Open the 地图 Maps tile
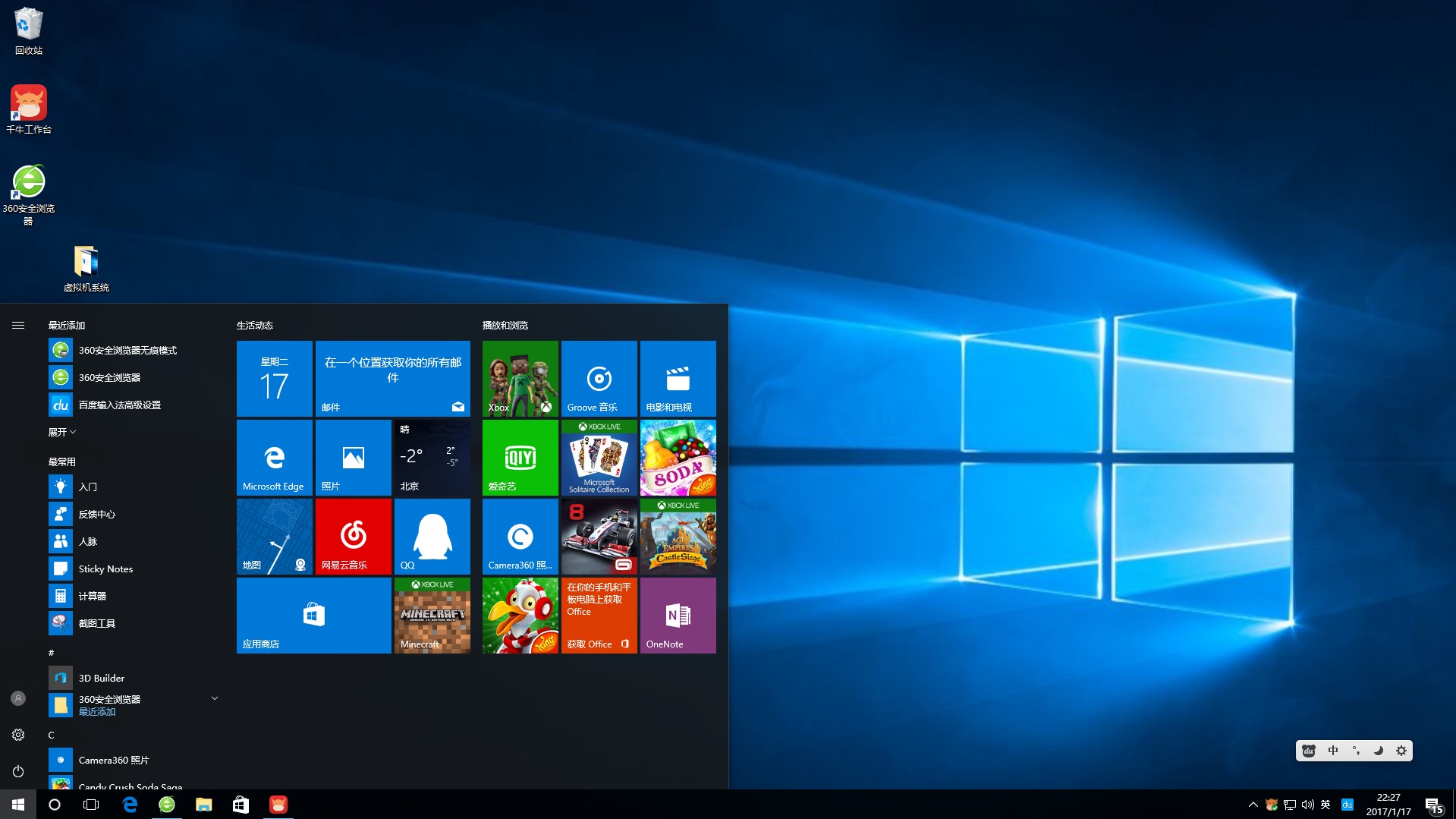The height and width of the screenshot is (819, 1456). 275,537
